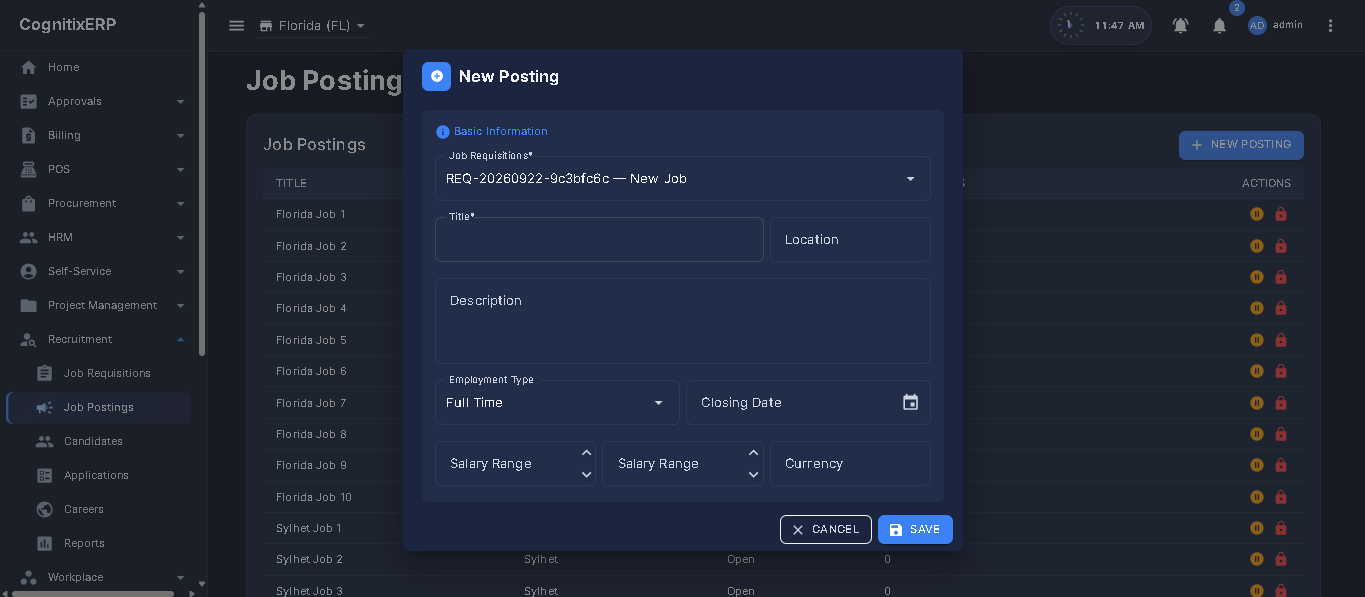
Task: Increase the first Salary Range value
Action: point(586,453)
